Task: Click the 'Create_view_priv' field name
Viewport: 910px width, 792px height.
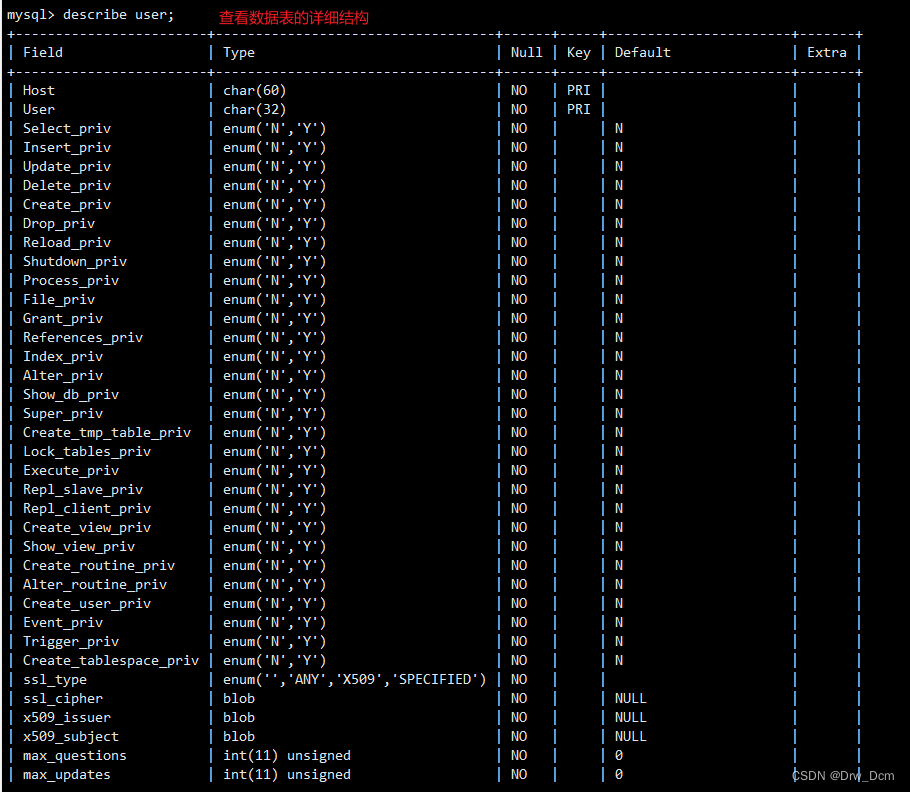Action: (x=87, y=528)
